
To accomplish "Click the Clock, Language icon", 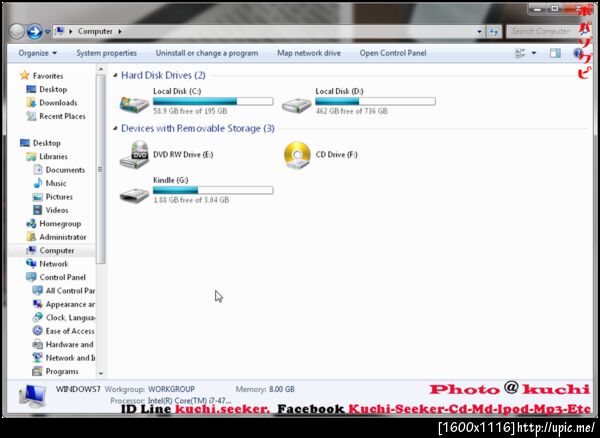I will pos(38,318).
